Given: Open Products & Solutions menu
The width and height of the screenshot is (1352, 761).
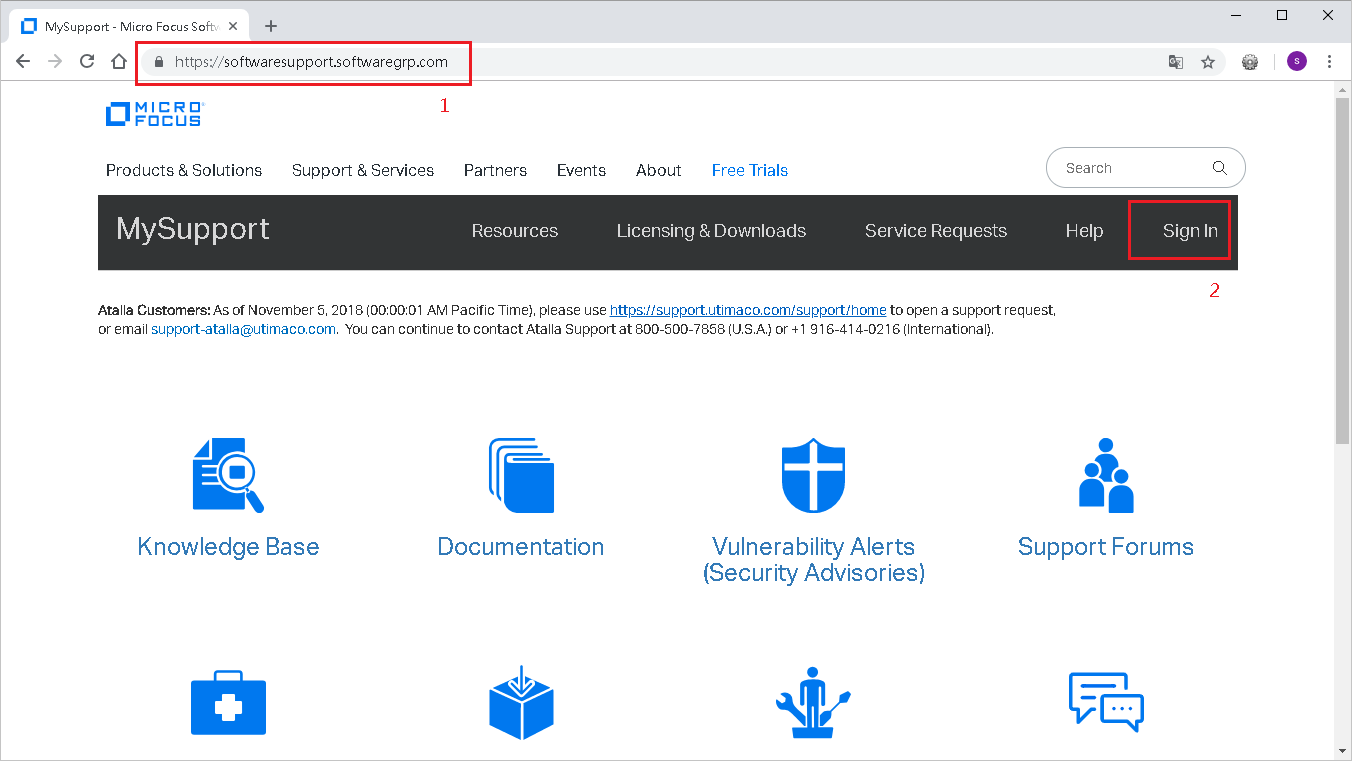Looking at the screenshot, I should pyautogui.click(x=184, y=170).
